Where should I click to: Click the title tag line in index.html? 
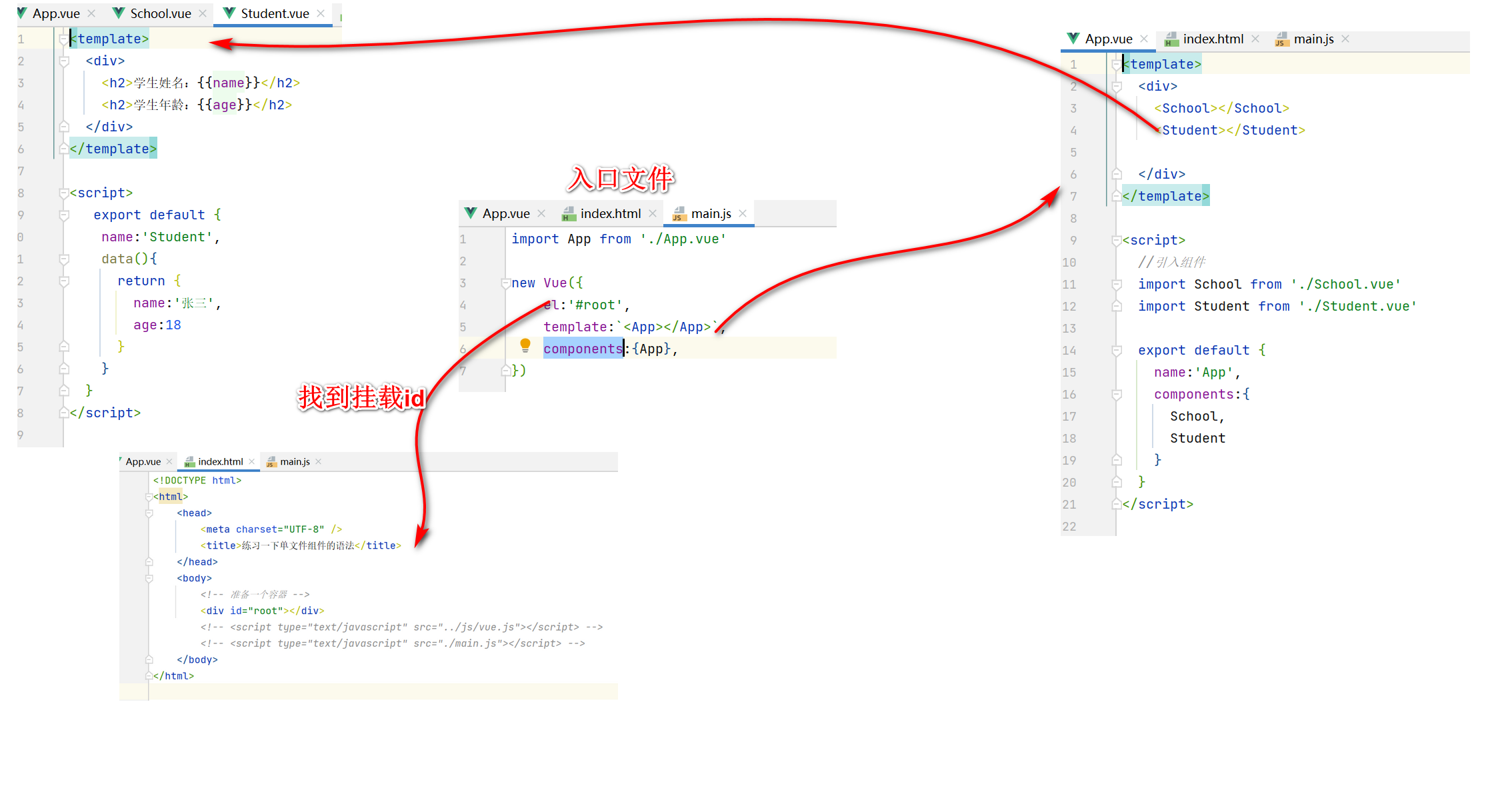[301, 545]
